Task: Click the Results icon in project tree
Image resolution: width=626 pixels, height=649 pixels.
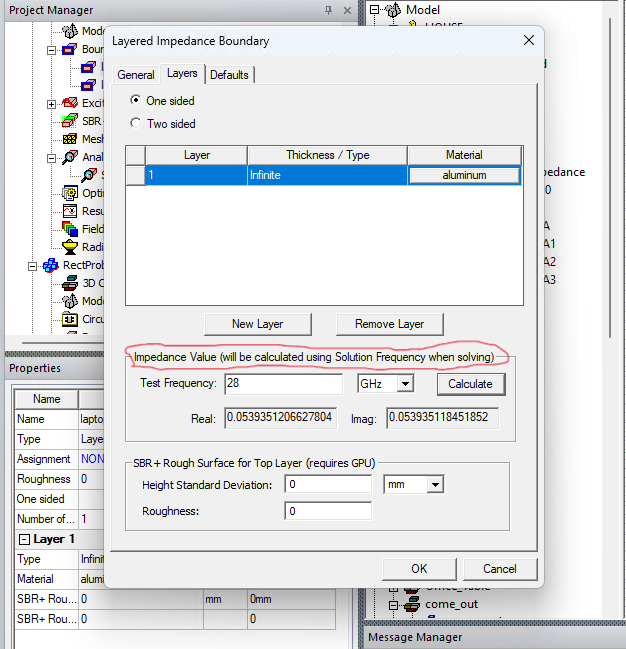Action: 70,211
